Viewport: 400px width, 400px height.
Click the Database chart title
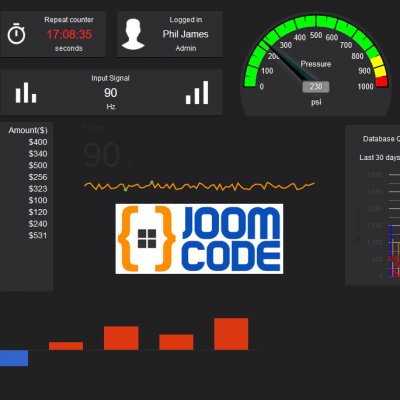tap(381, 139)
